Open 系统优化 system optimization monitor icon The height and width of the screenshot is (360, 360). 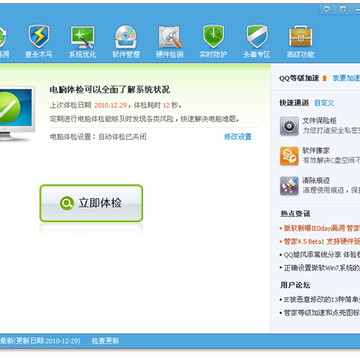(83, 42)
